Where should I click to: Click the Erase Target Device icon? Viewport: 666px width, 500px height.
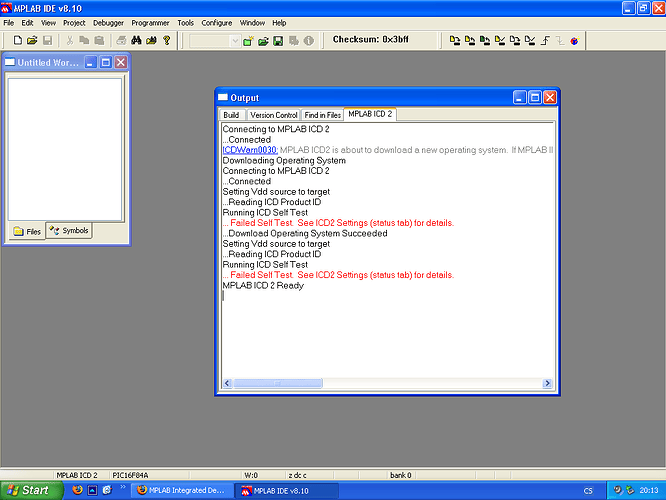(x=515, y=41)
